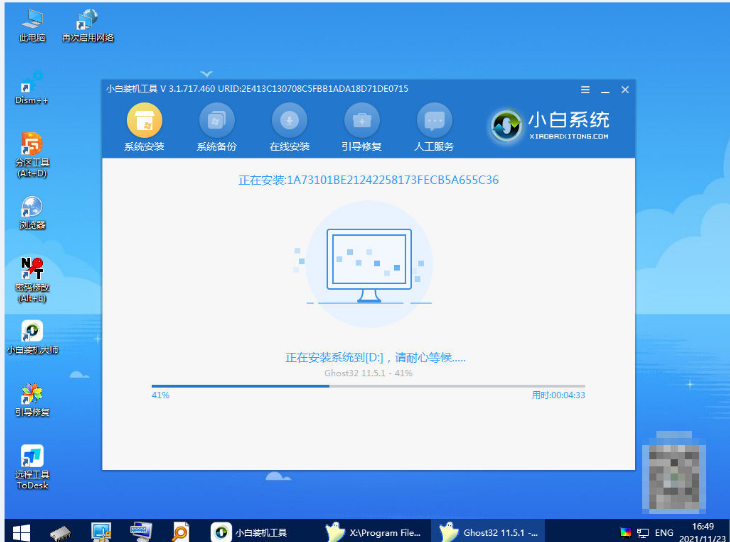730x542 pixels.
Task: Click the 正在安装 hash heading text
Action: (368, 180)
